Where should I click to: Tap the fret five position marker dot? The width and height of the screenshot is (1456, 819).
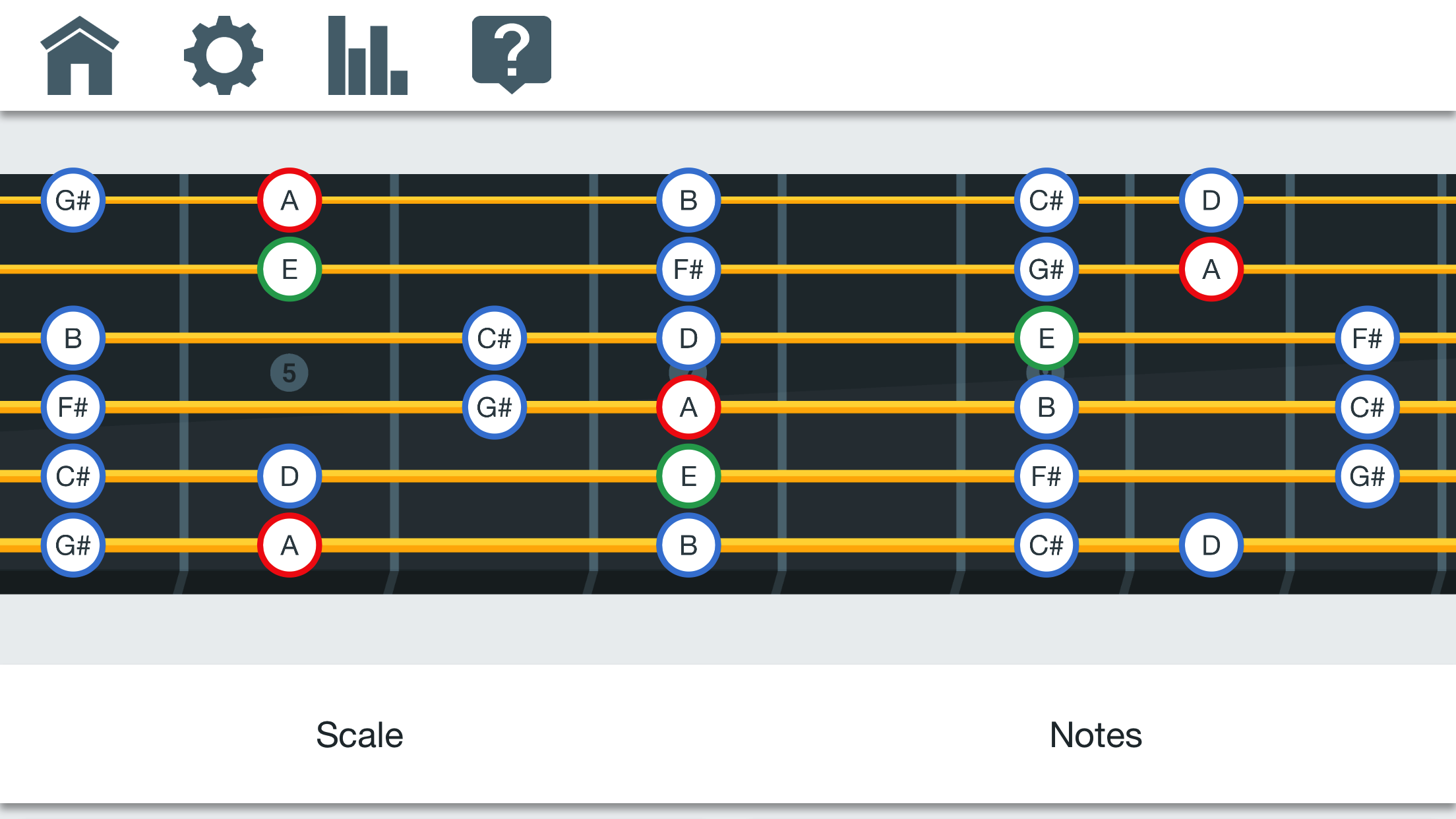pyautogui.click(x=289, y=372)
